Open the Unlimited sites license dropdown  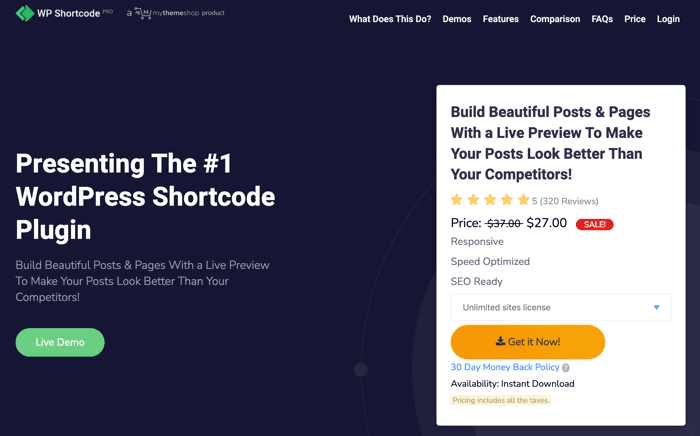pos(561,307)
